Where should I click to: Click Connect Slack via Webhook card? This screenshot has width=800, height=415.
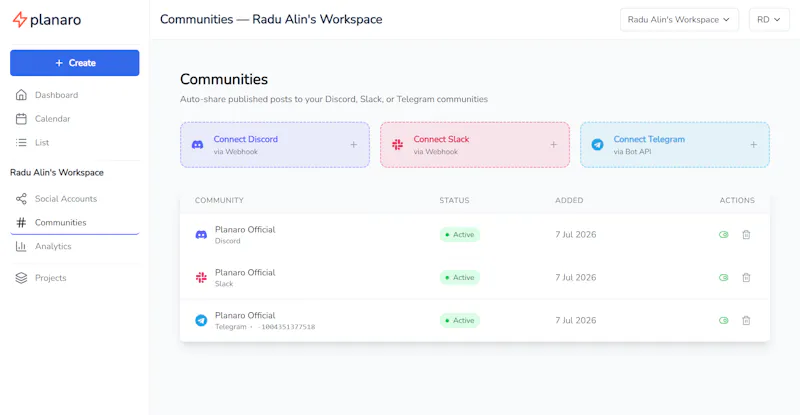point(475,144)
